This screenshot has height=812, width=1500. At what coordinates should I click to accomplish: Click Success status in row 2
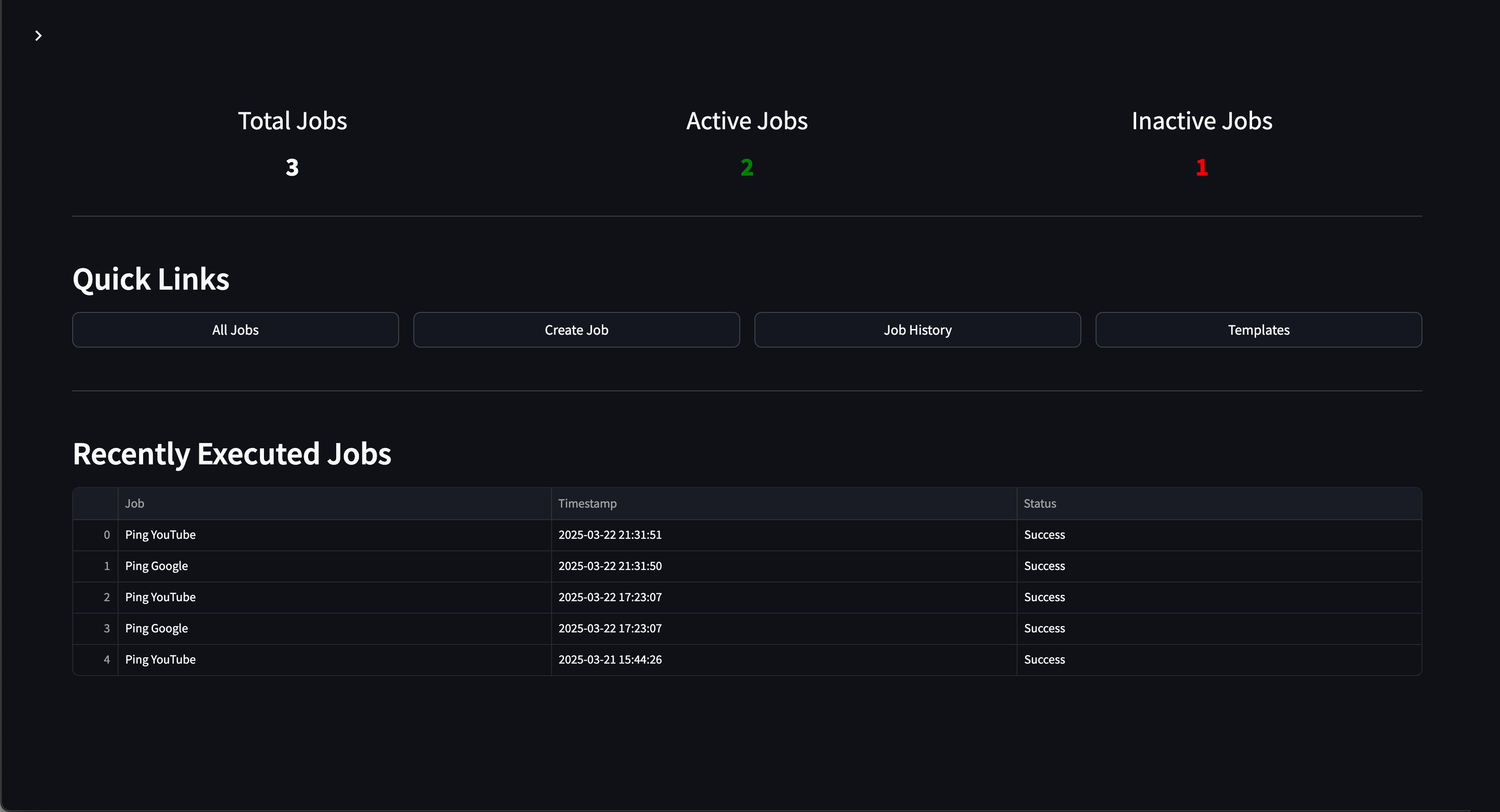coord(1044,597)
